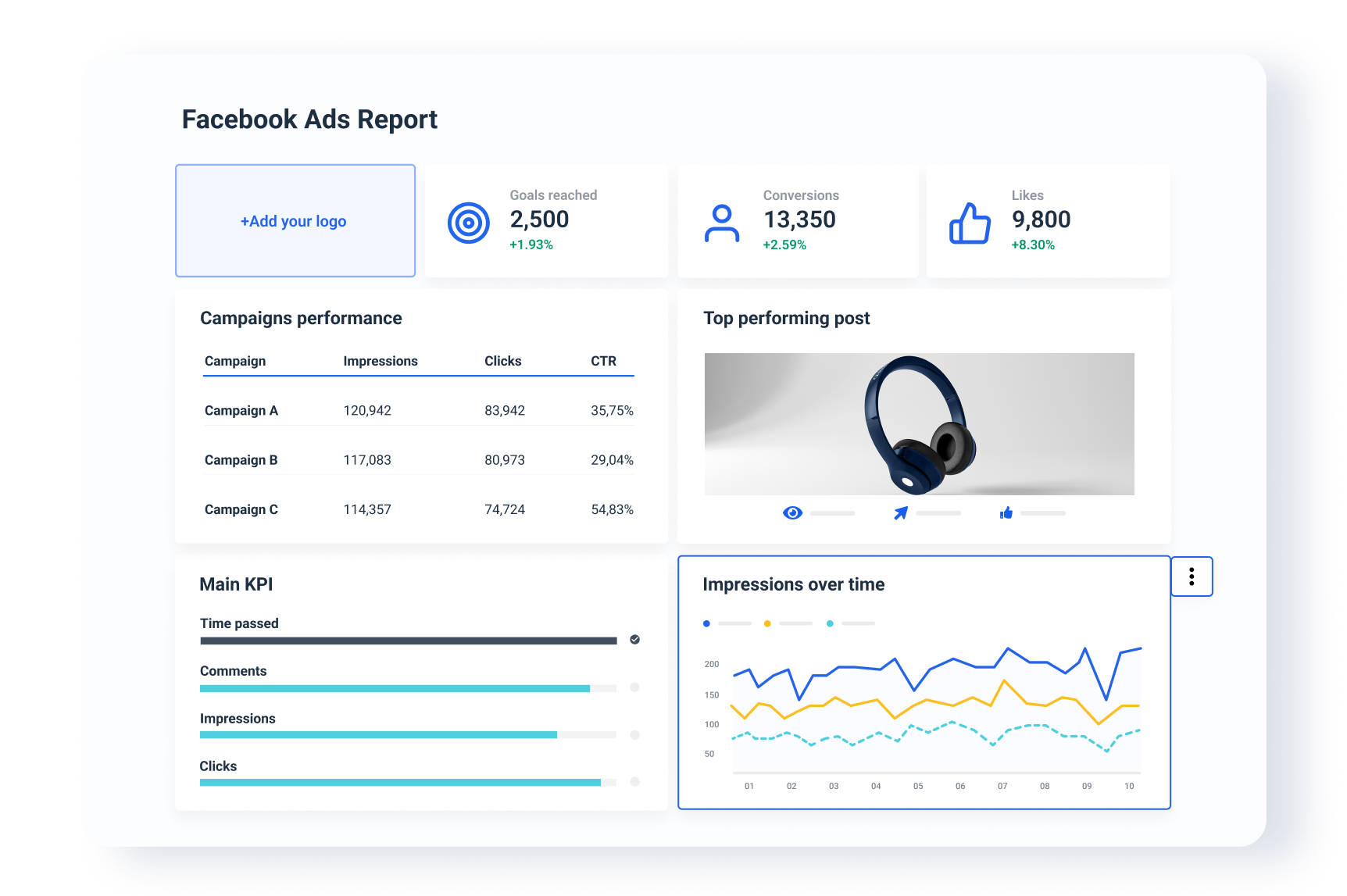The height and width of the screenshot is (896, 1347).
Task: Toggle the yellow series legend dot
Action: tap(767, 623)
